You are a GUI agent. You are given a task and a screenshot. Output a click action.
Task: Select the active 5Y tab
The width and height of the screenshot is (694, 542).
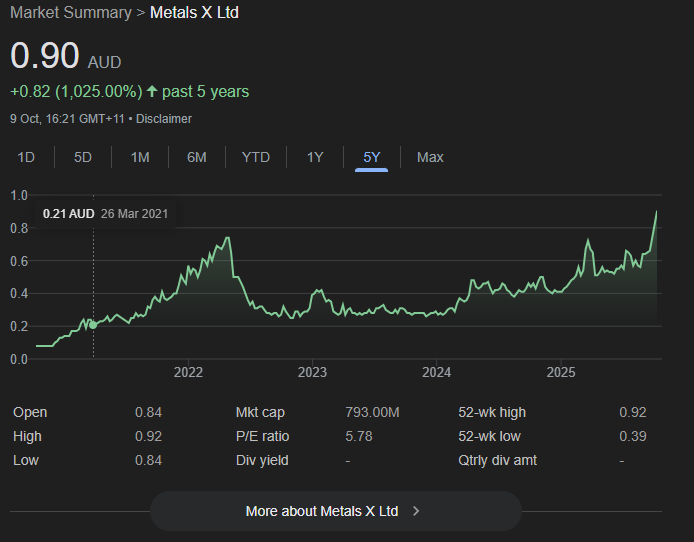(x=372, y=158)
